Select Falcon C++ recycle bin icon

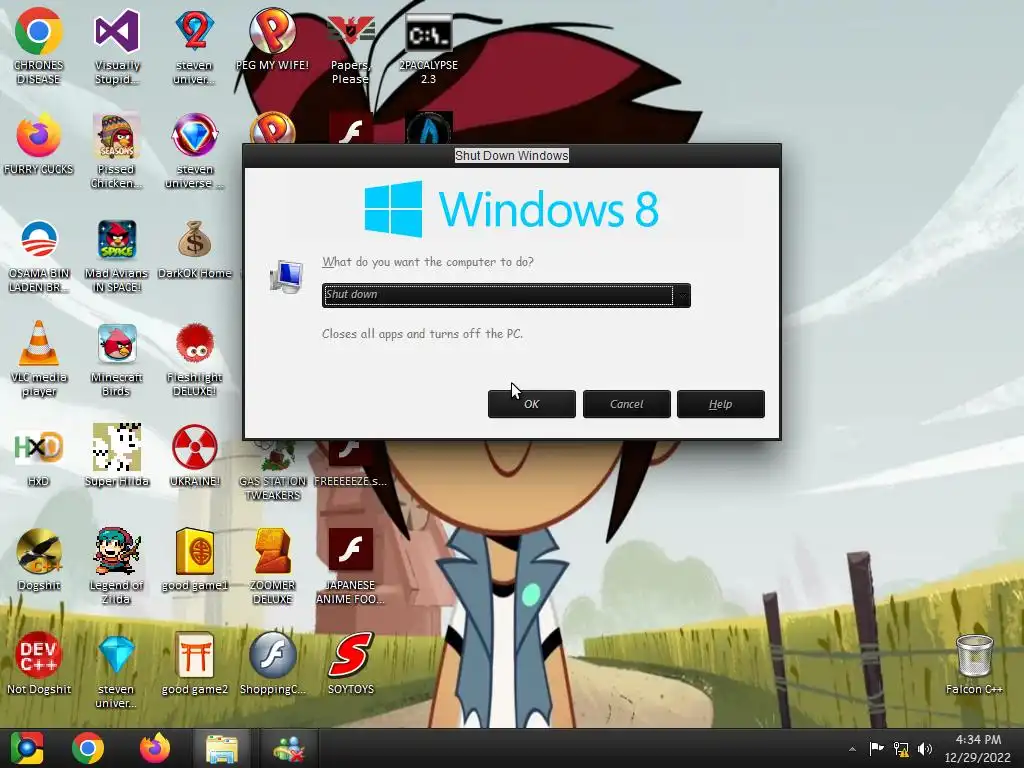coord(974,663)
